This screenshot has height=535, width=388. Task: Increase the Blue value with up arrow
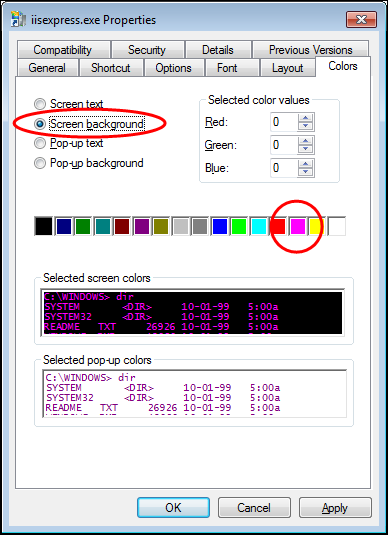pyautogui.click(x=305, y=164)
